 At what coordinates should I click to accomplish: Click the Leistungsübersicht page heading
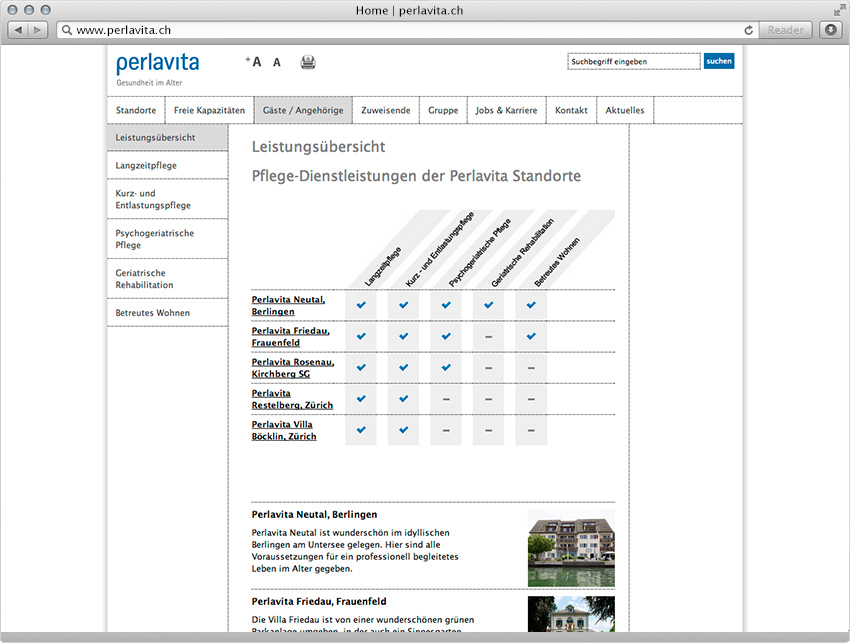(318, 147)
